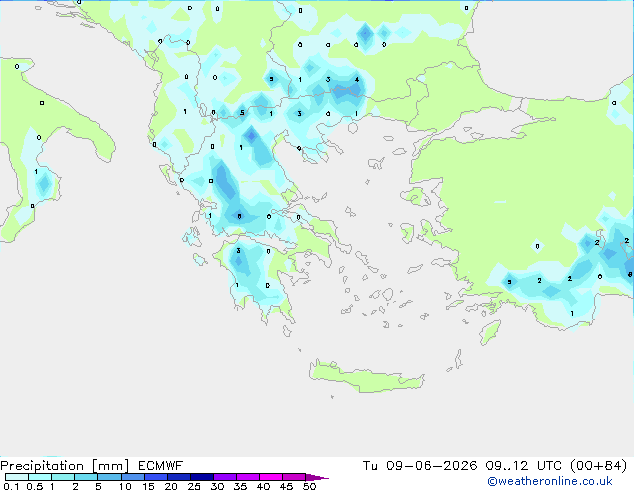
Task: Click the '25' legend scale label
Action: (194, 486)
